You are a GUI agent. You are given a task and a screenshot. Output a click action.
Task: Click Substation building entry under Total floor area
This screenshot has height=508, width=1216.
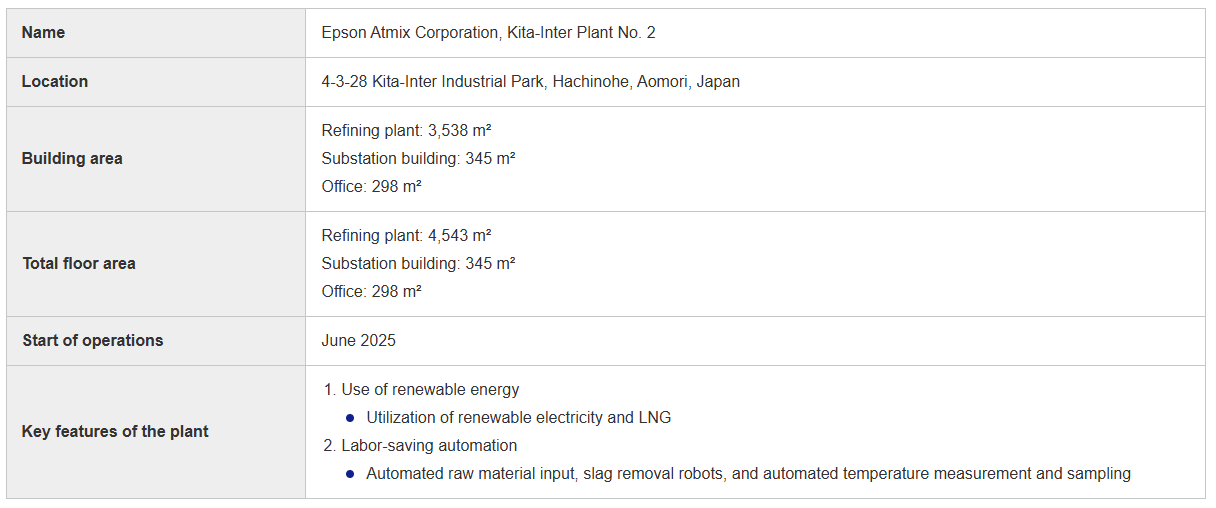point(418,264)
